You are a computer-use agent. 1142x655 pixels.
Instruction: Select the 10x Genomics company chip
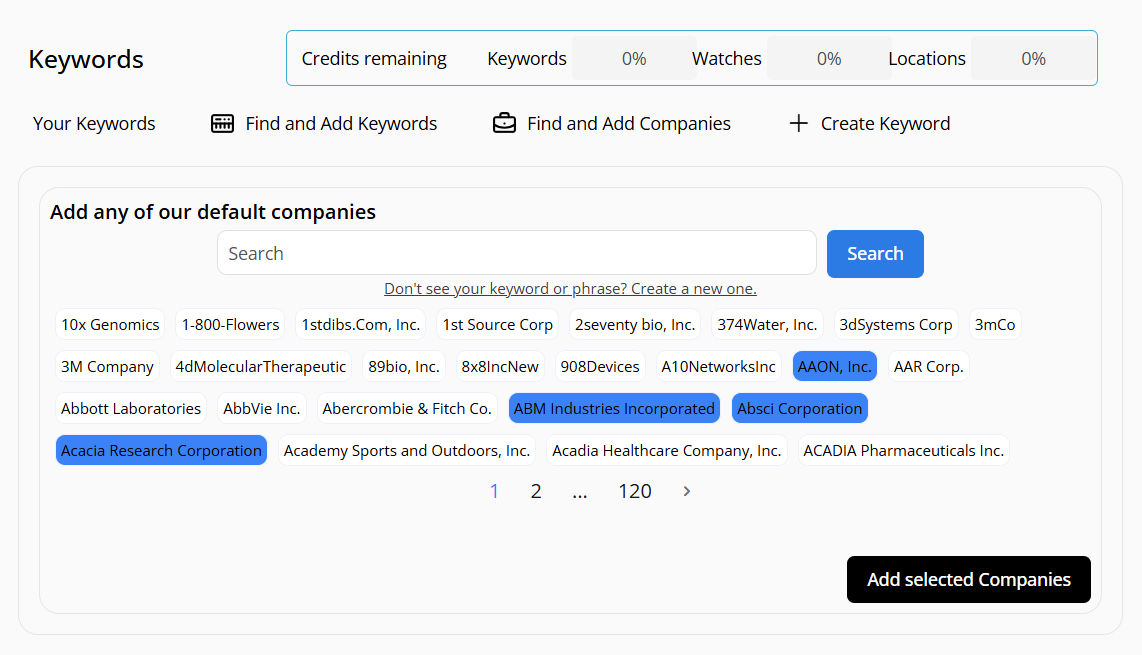(x=110, y=325)
